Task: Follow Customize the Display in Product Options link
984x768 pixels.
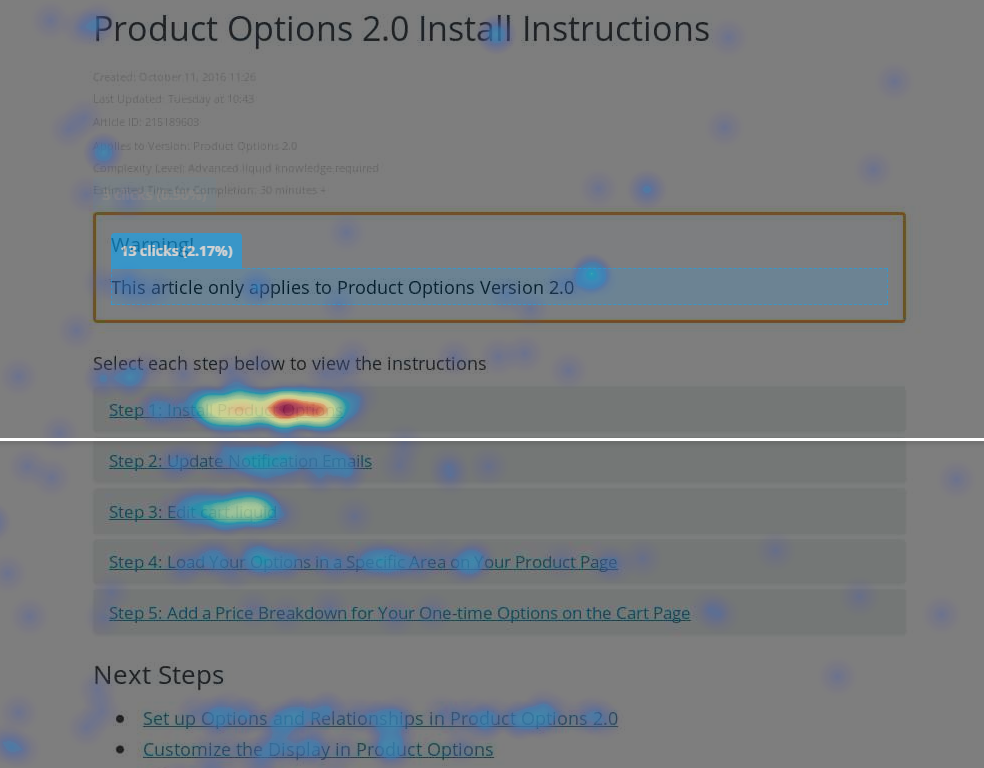Action: click(318, 749)
